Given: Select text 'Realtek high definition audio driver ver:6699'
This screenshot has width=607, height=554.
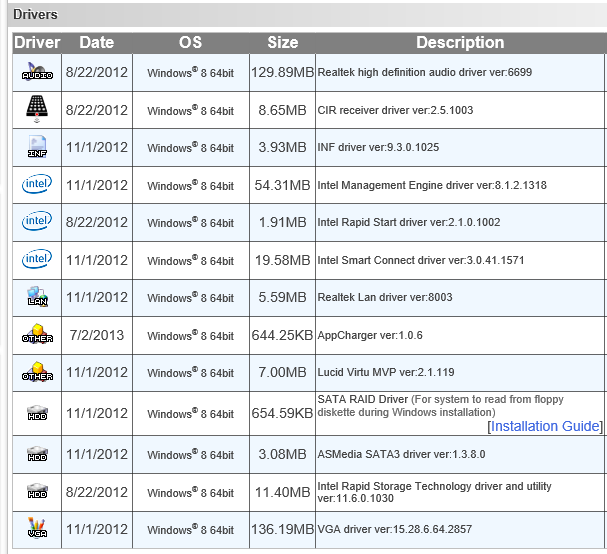Looking at the screenshot, I should coord(425,72).
